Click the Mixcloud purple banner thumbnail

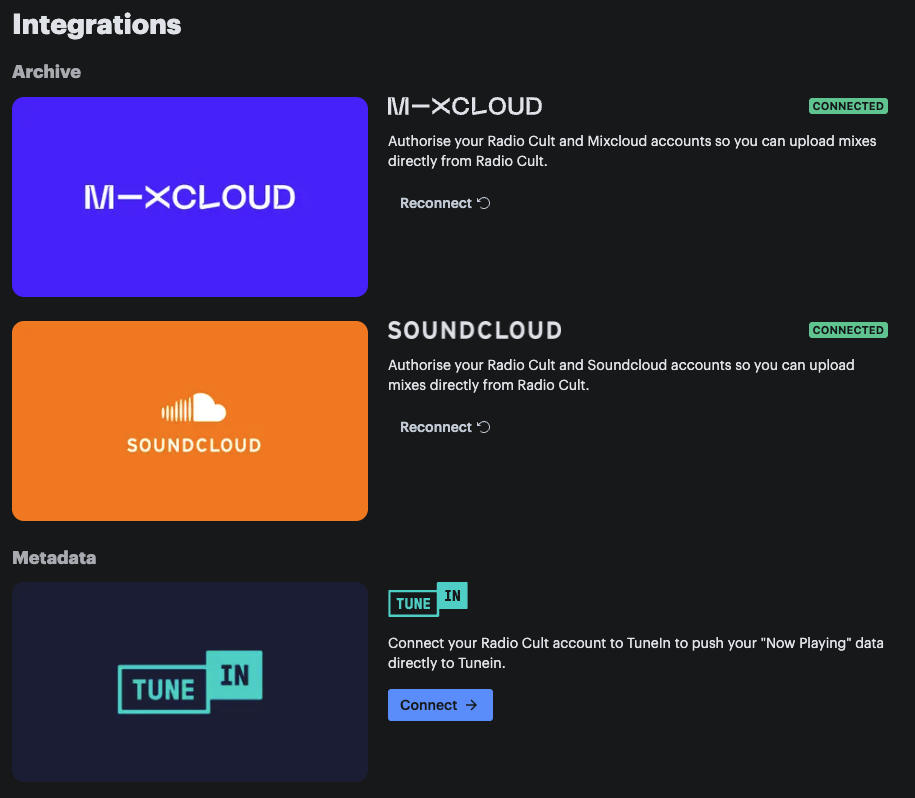coord(190,197)
